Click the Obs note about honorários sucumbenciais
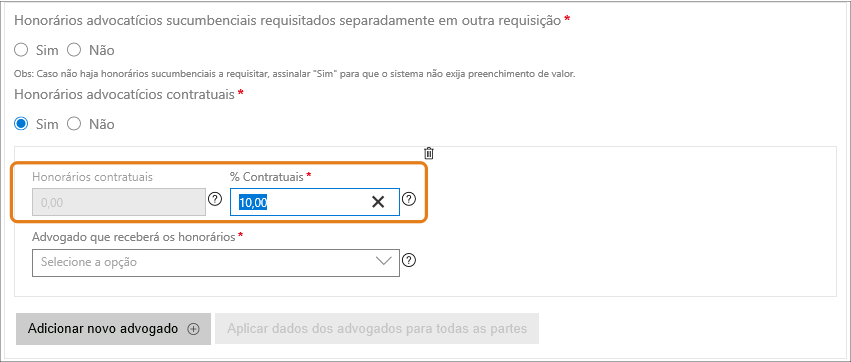The image size is (851, 362). click(x=295, y=74)
